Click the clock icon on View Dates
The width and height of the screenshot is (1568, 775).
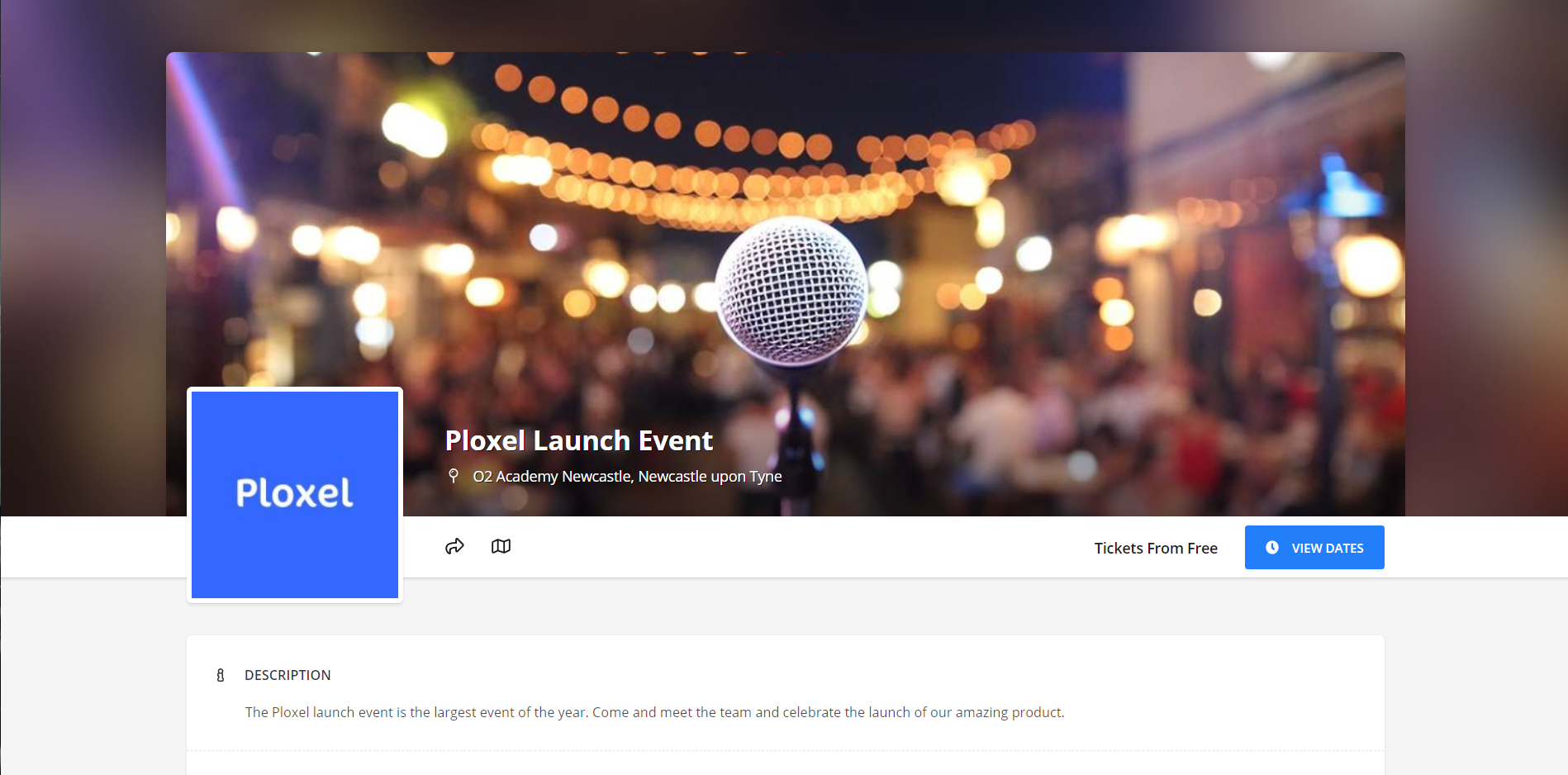(x=1272, y=548)
